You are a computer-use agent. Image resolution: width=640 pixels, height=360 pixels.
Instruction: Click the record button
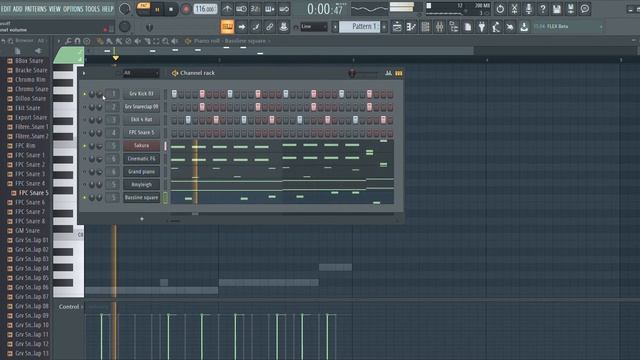186,9
